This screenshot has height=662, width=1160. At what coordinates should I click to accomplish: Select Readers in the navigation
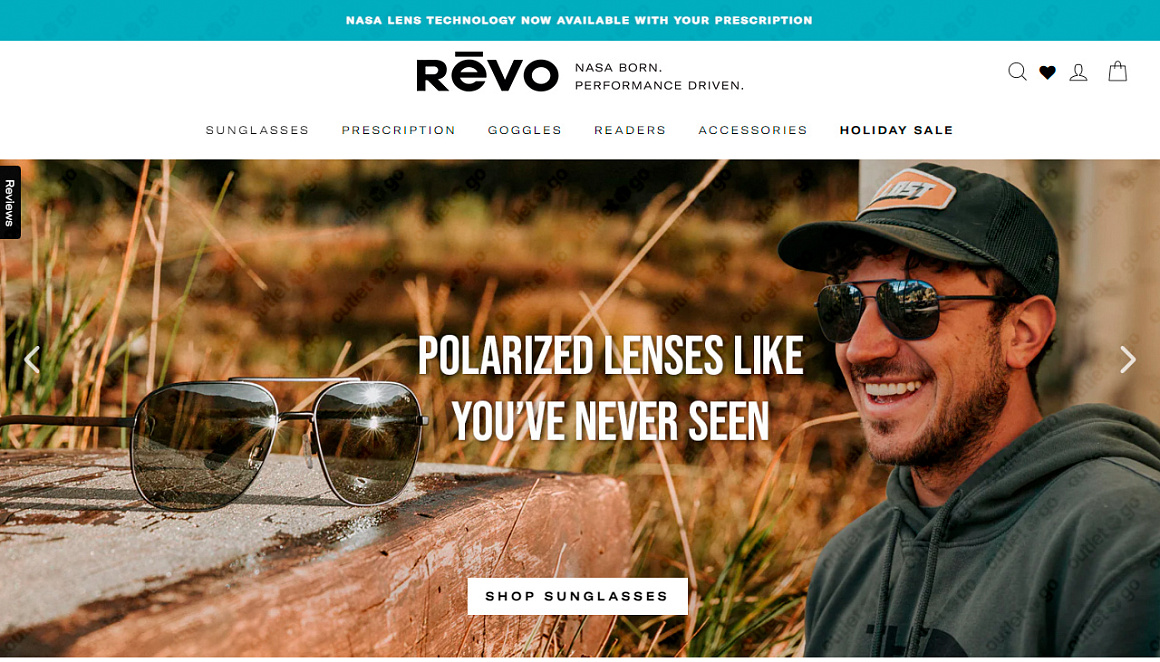point(630,130)
